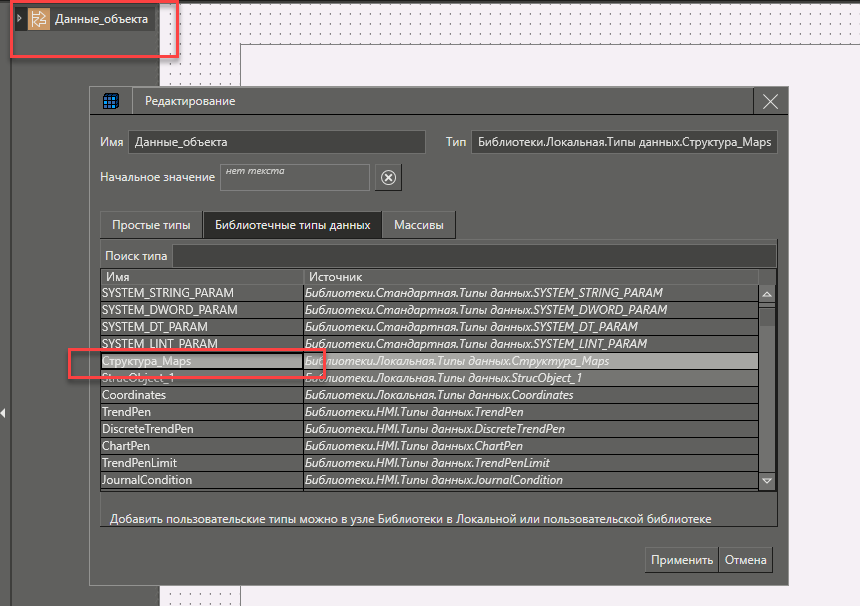Focus the Имя text field
The height and width of the screenshot is (606, 860).
point(278,143)
